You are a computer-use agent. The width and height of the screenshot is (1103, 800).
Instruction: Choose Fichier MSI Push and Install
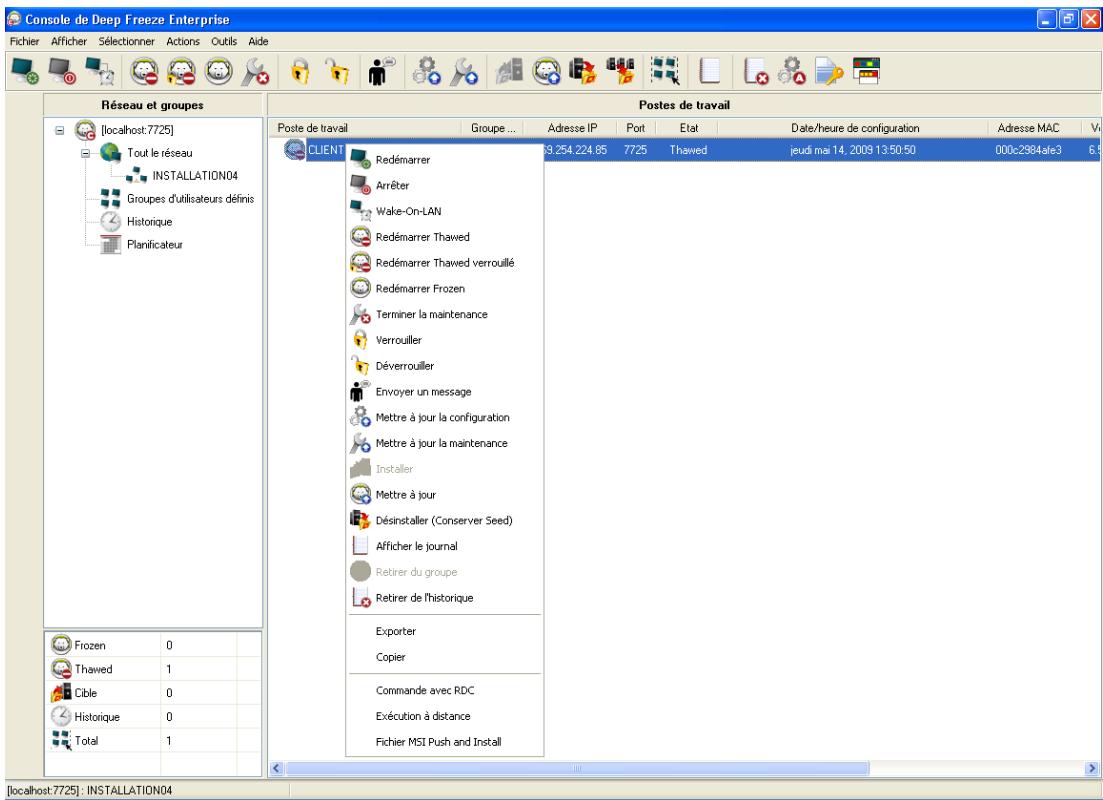pyautogui.click(x=445, y=742)
